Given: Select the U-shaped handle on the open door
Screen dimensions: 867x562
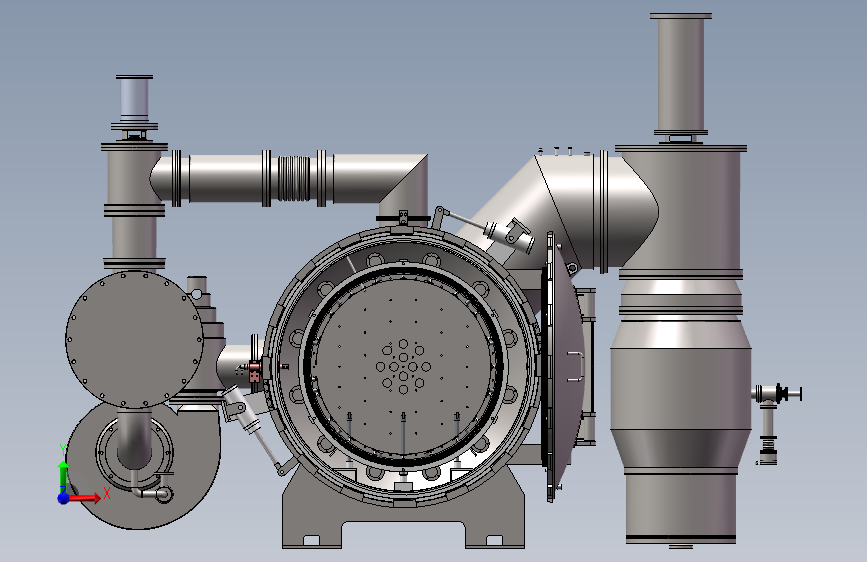Looking at the screenshot, I should (577, 366).
